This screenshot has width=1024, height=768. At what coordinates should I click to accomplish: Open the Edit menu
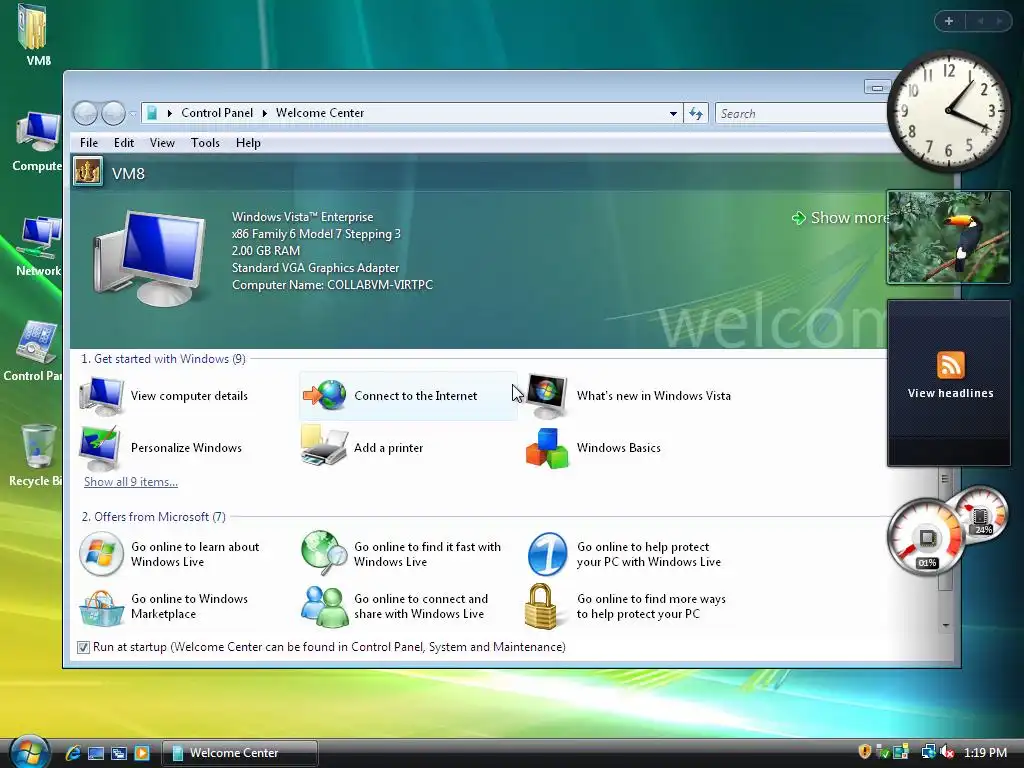point(123,143)
